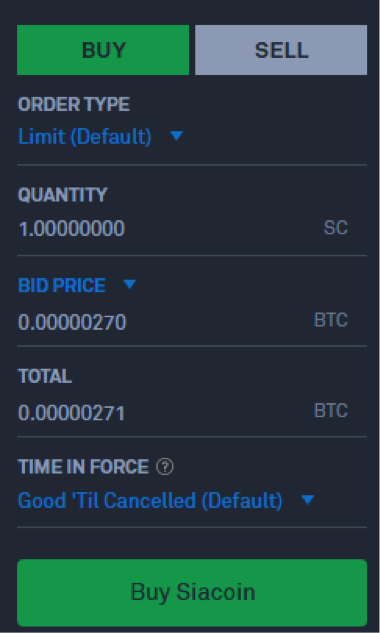Click the BTC unit next to total

[x=331, y=411]
